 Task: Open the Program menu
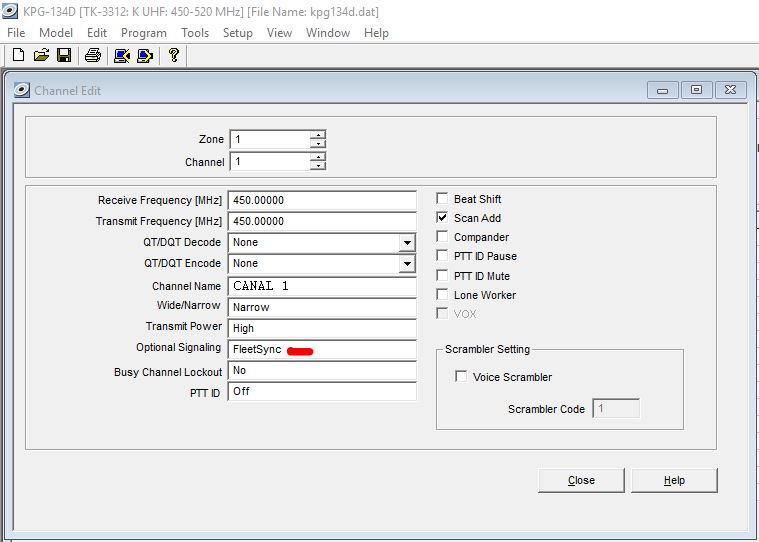click(144, 33)
